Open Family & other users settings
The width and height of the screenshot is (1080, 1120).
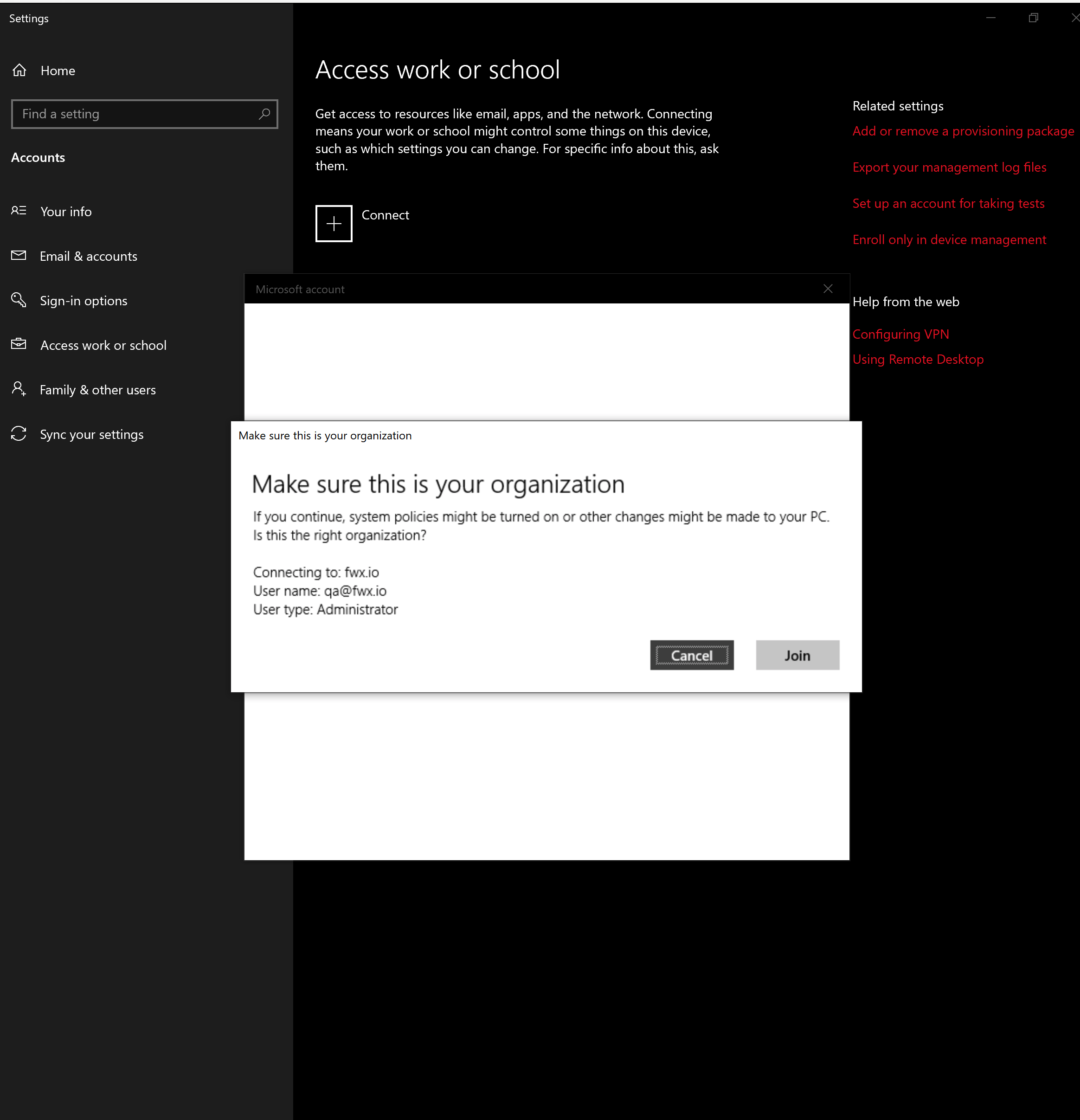(x=98, y=390)
